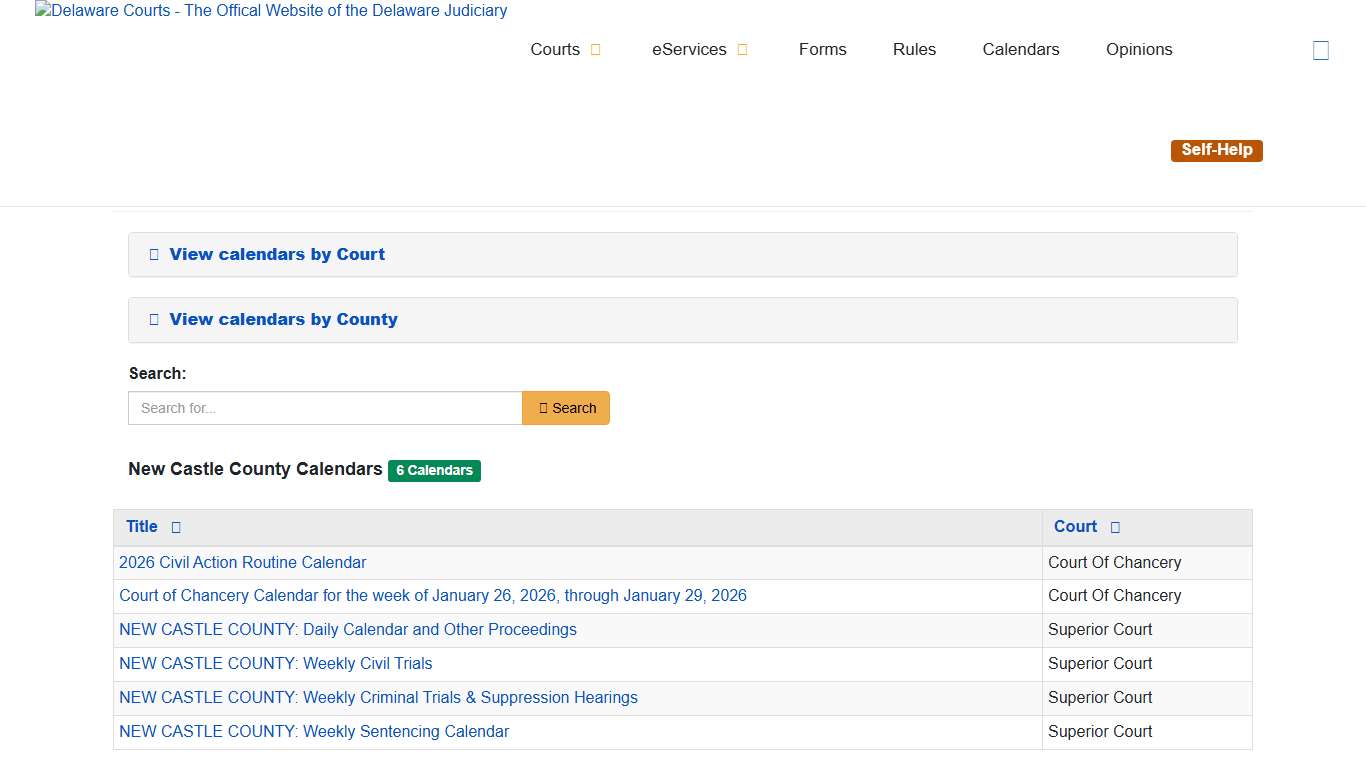The height and width of the screenshot is (768, 1366).
Task: Expand the Courts dropdown menu
Action: [x=566, y=49]
